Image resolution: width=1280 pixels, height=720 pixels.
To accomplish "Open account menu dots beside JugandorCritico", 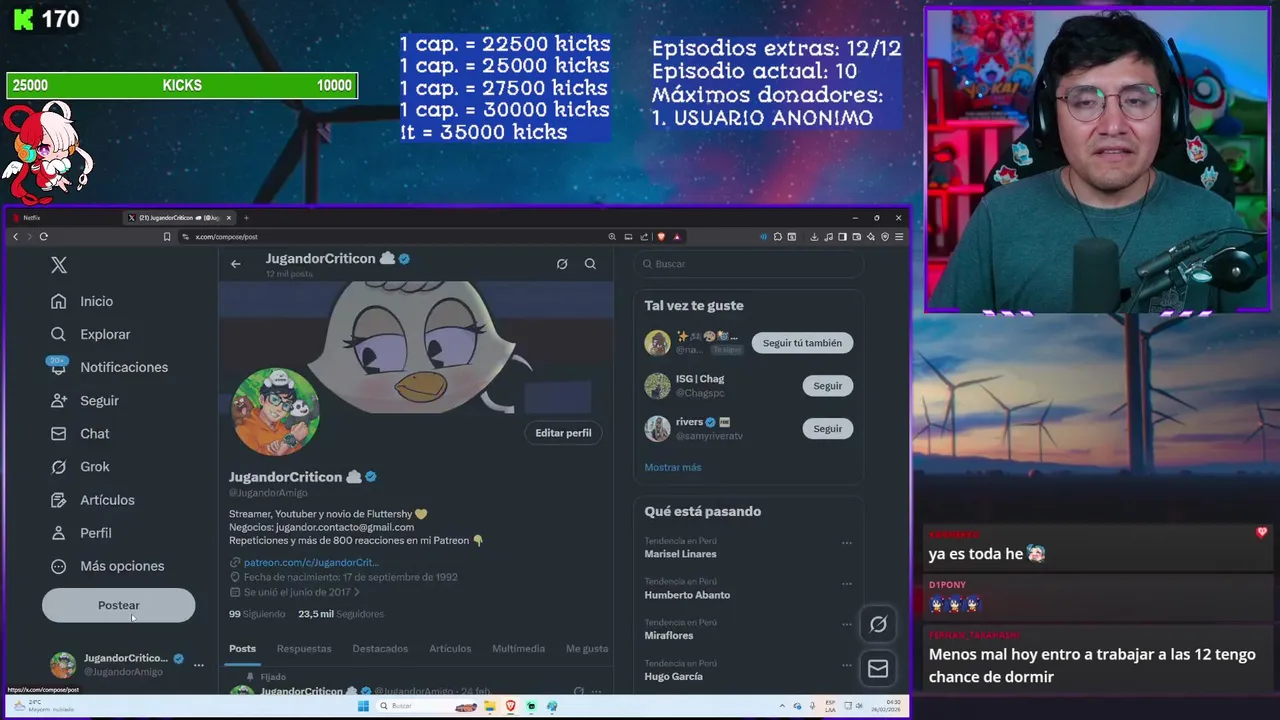I will tap(199, 665).
